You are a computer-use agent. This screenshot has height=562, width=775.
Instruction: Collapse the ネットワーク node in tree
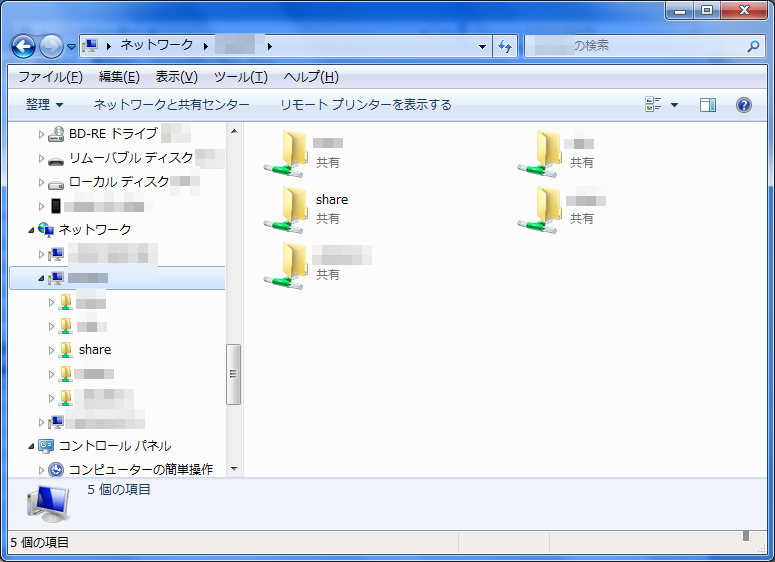pyautogui.click(x=31, y=230)
